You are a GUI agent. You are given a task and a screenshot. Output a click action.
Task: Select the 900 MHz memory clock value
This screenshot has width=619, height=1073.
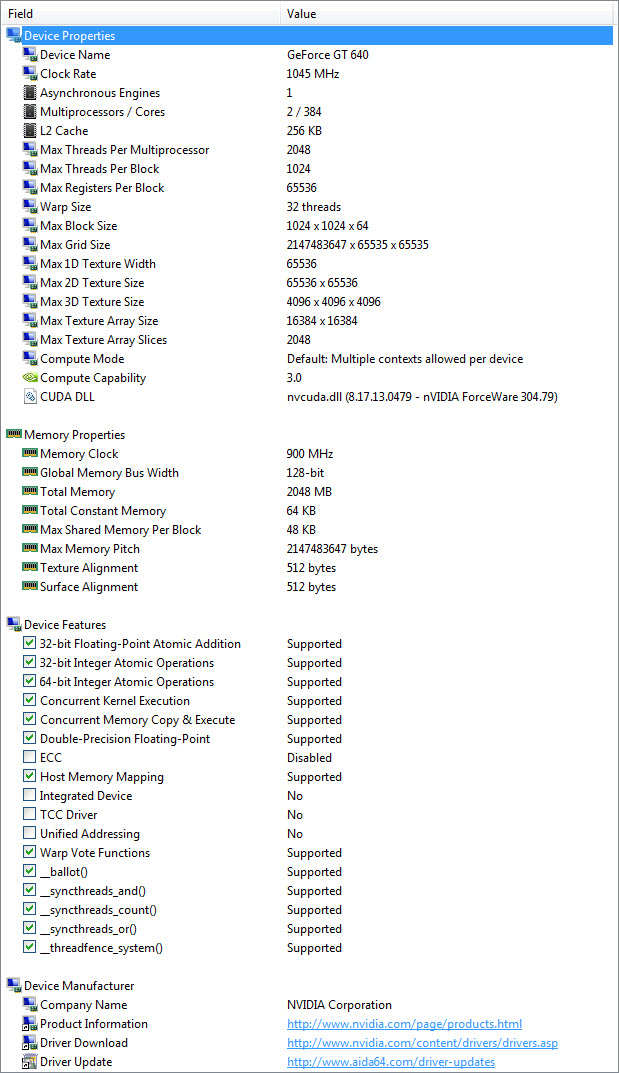310,454
